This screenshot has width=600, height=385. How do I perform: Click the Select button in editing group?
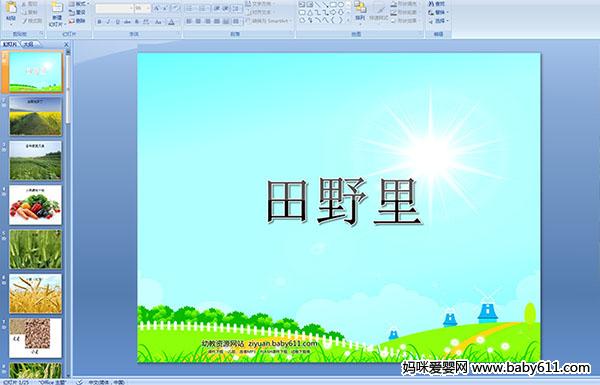point(437,21)
